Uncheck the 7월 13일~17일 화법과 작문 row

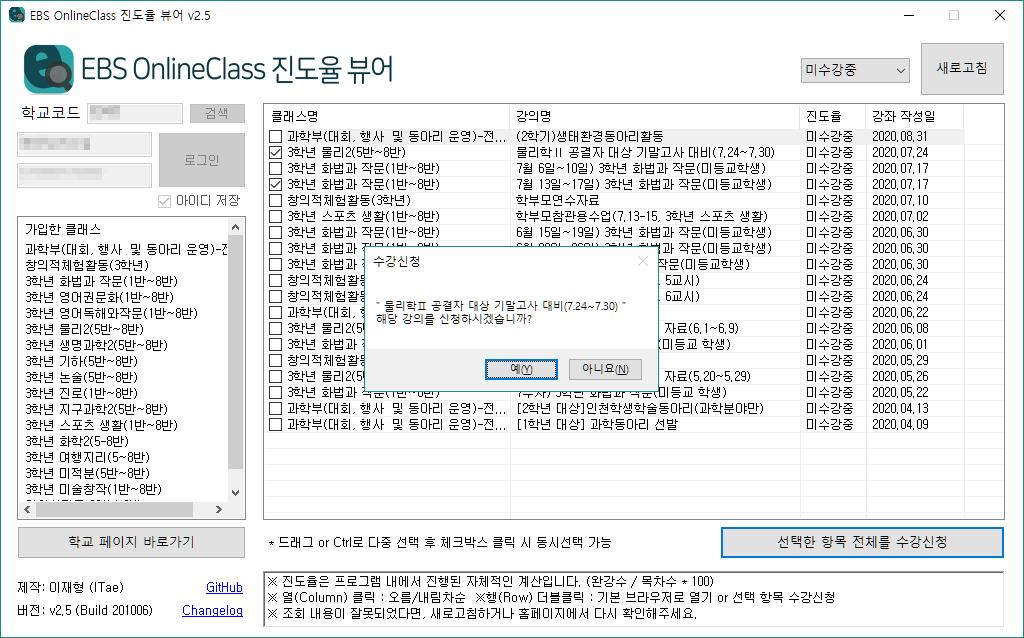click(276, 184)
